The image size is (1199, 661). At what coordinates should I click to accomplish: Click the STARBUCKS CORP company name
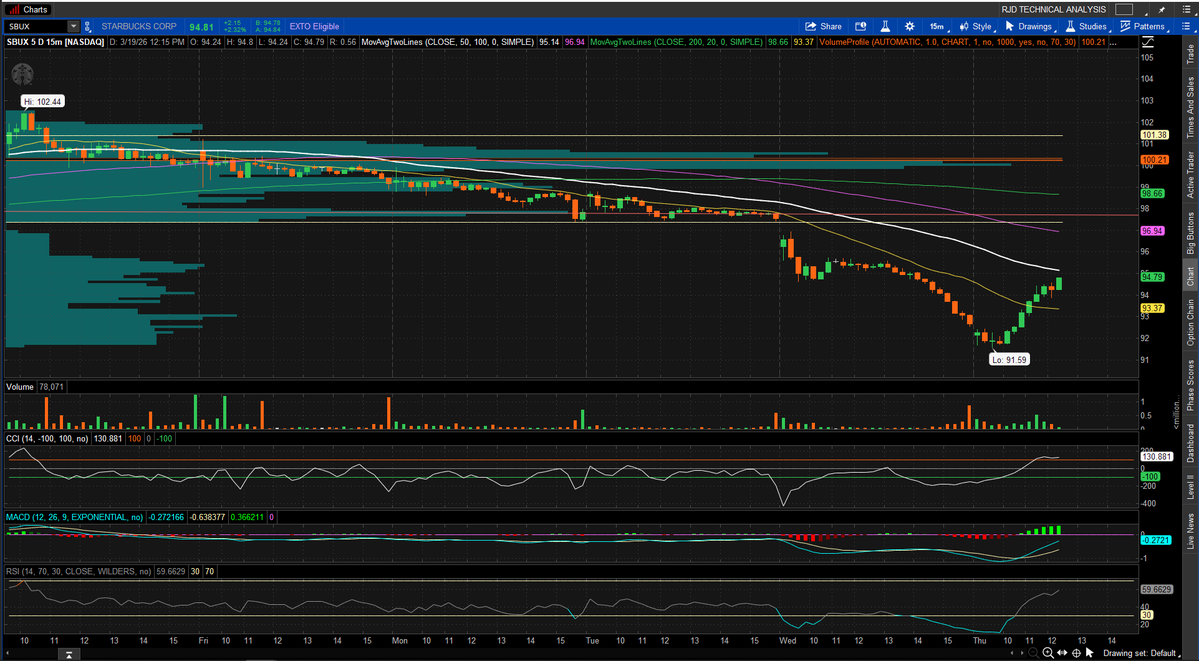click(x=139, y=26)
